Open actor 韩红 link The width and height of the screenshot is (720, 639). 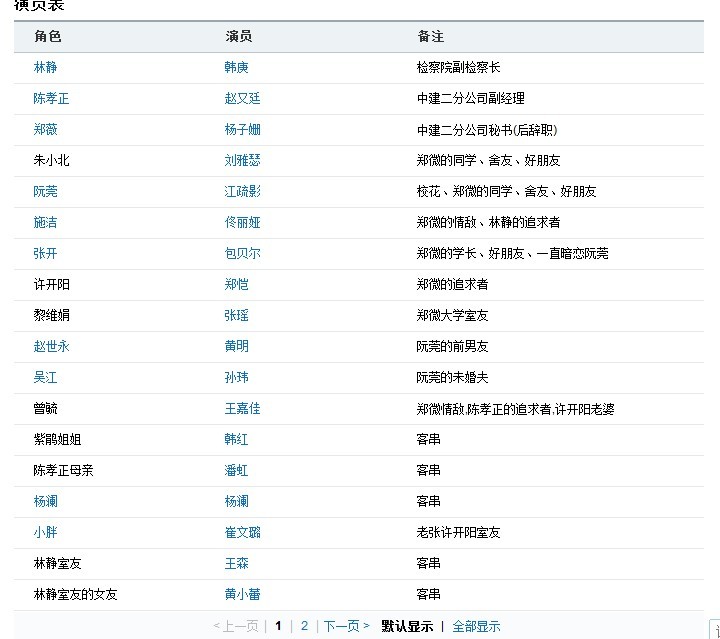[236, 439]
